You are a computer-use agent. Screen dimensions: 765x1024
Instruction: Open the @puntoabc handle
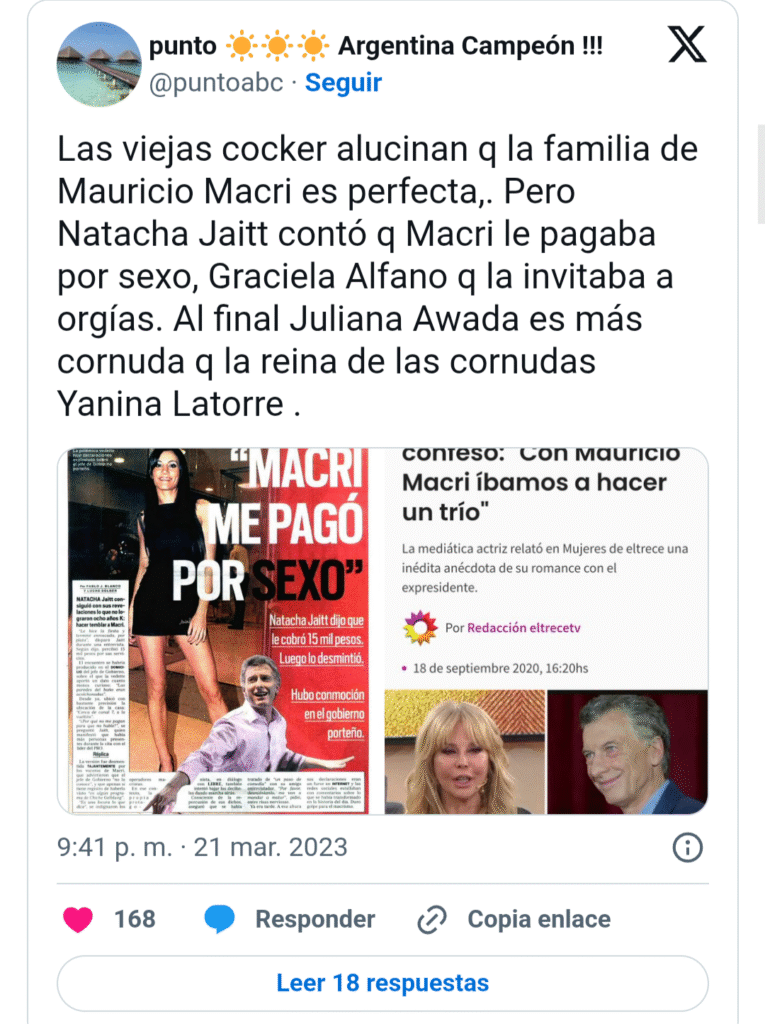(x=216, y=83)
